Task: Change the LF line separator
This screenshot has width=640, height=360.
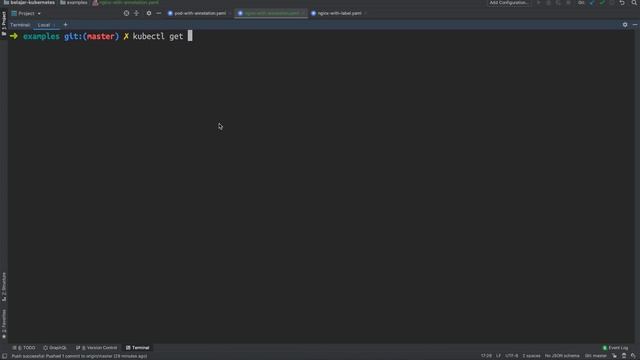Action: pos(498,356)
